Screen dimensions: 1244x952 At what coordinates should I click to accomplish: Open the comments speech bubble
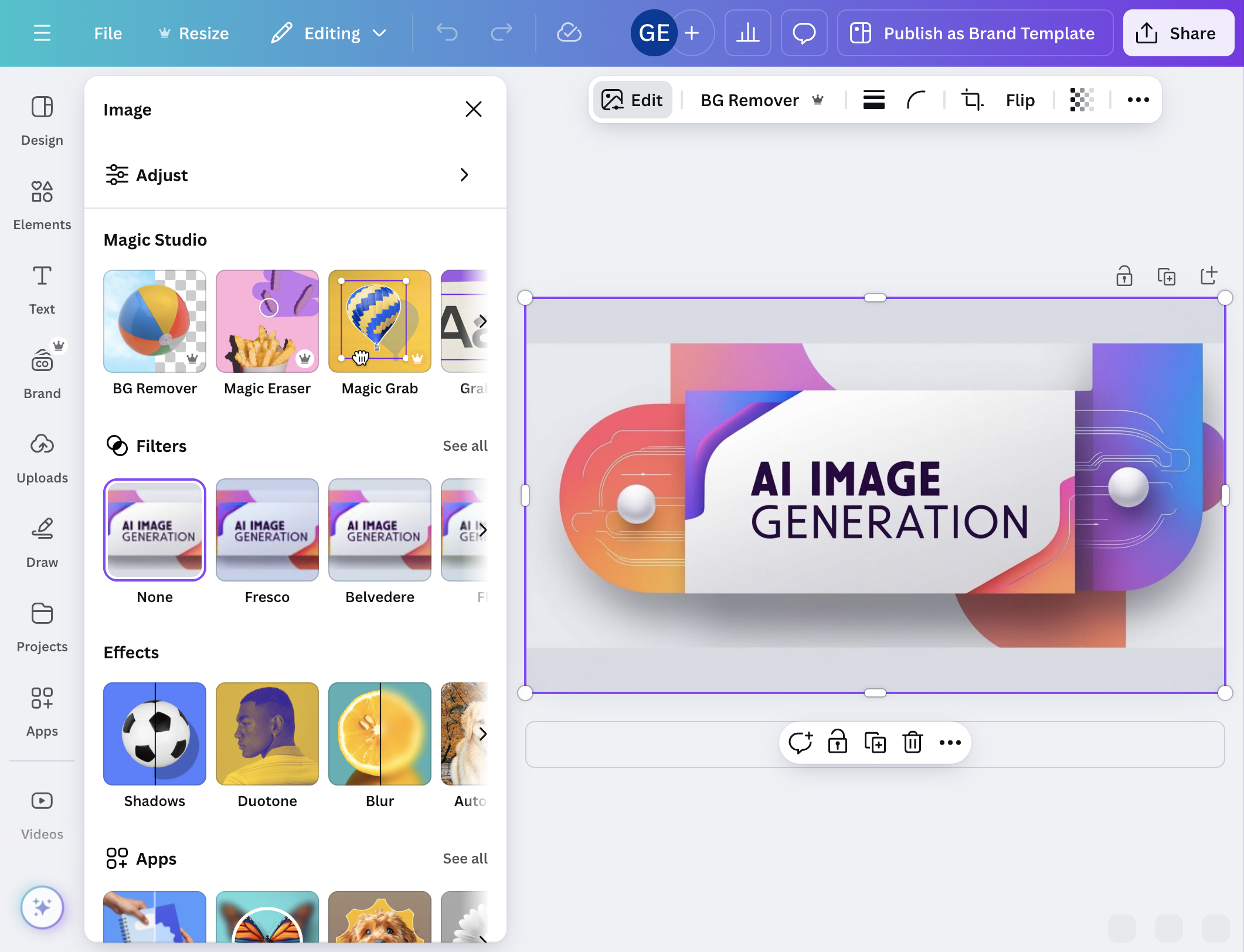(x=804, y=33)
